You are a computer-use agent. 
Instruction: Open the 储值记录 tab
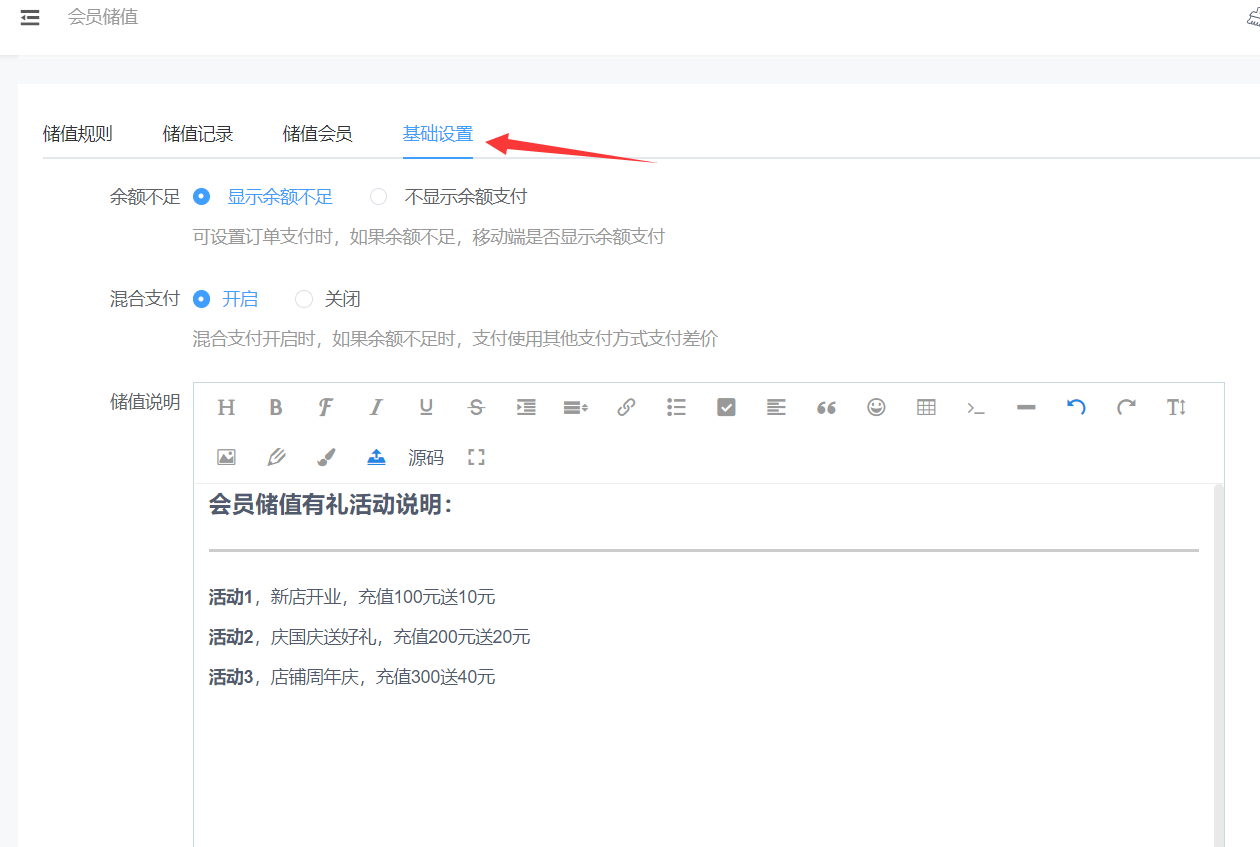198,134
